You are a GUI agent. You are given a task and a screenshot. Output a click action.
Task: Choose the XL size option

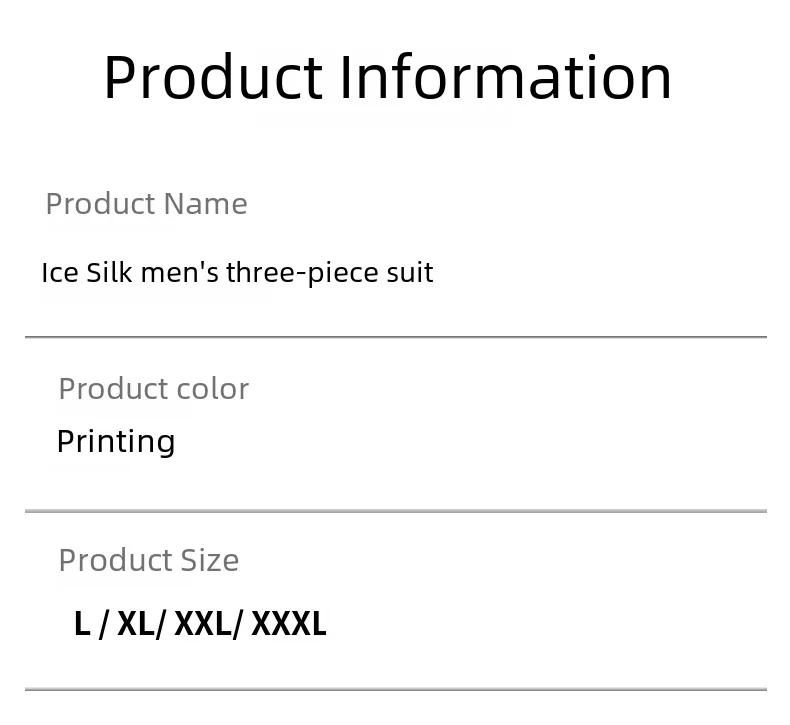(x=136, y=624)
